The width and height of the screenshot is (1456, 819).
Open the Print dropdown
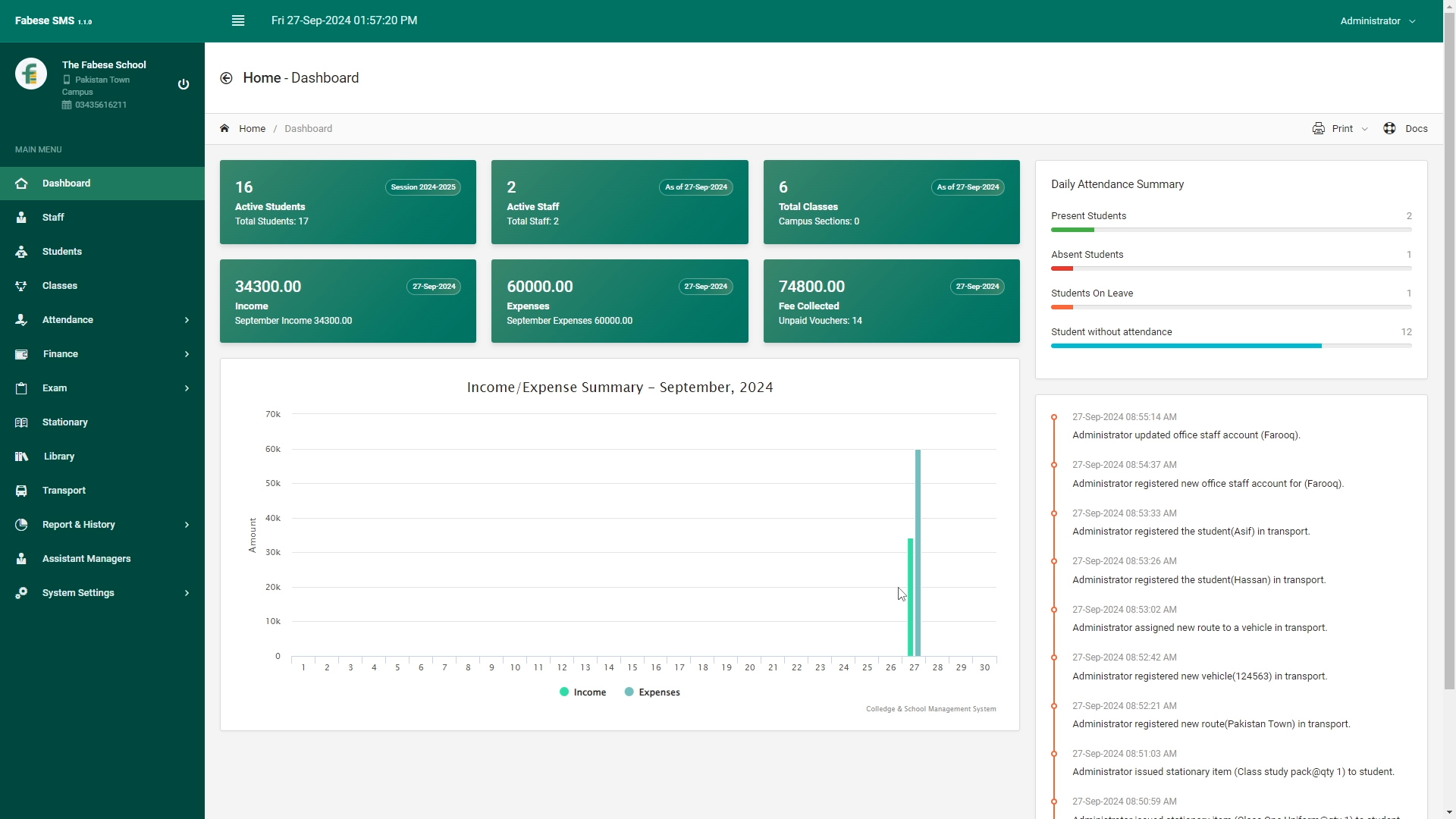pos(1341,128)
